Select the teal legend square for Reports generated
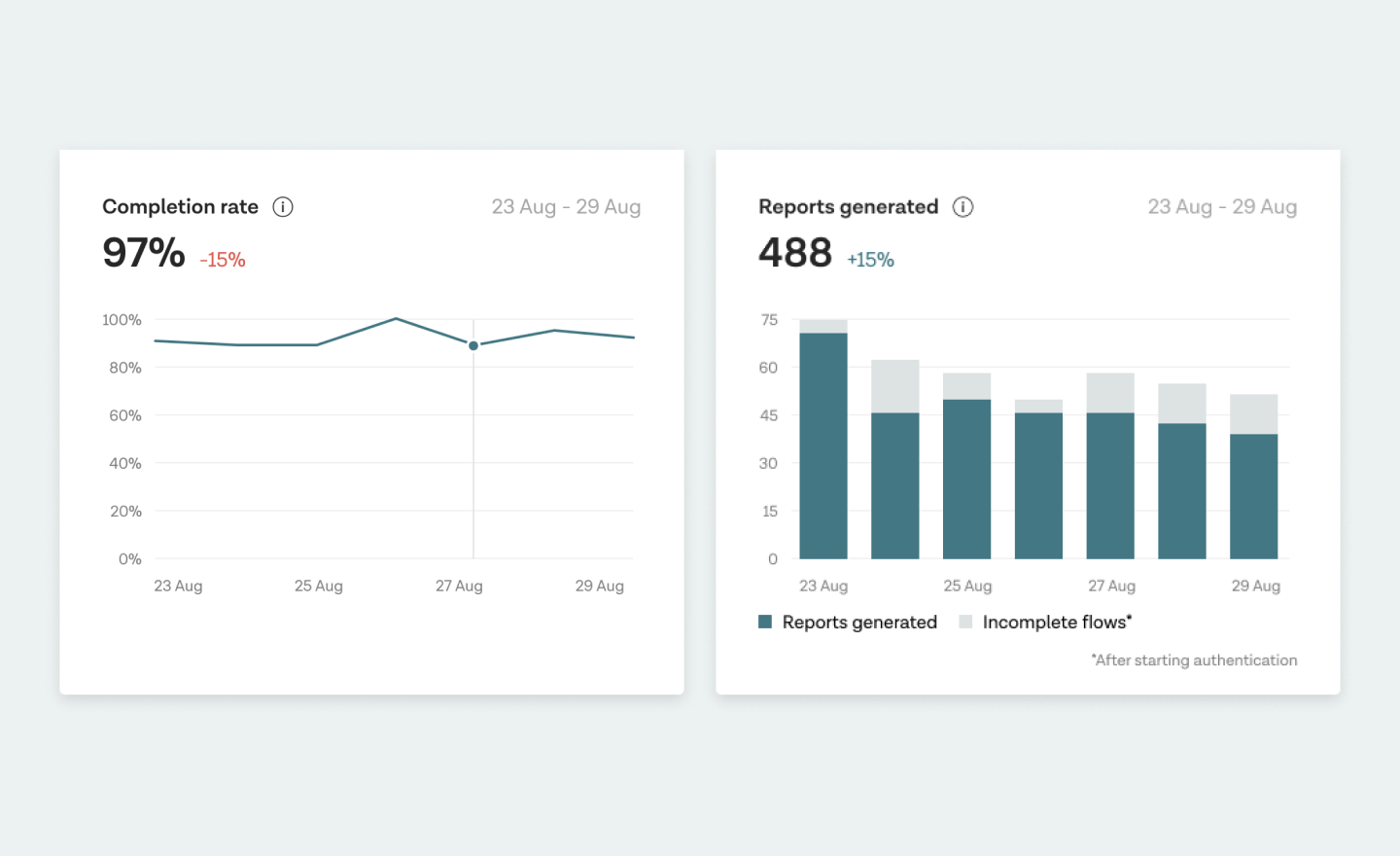This screenshot has height=856, width=1400. click(x=765, y=622)
